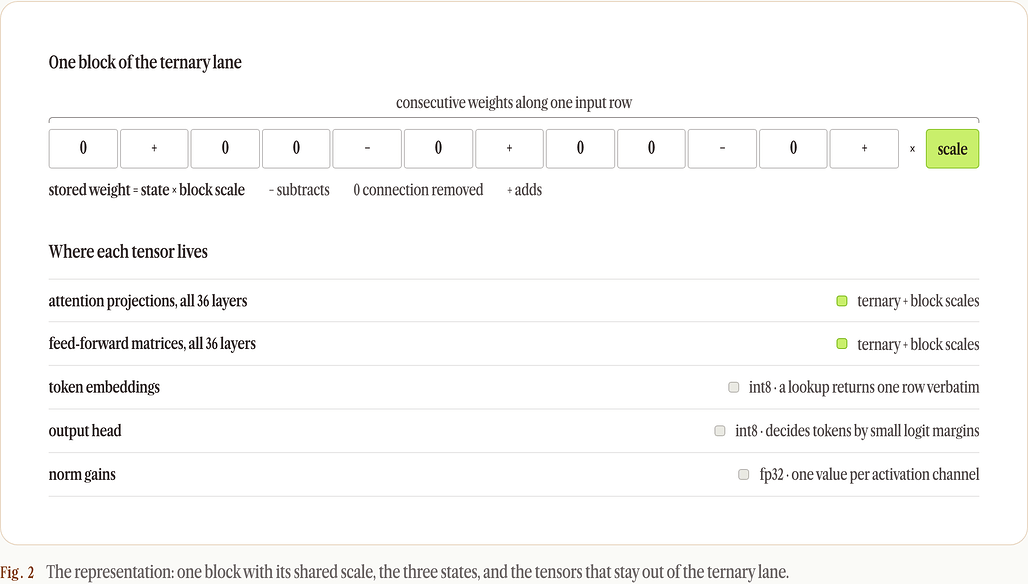This screenshot has width=1028, height=584.
Task: Click the green scale box
Action: pos(952,149)
